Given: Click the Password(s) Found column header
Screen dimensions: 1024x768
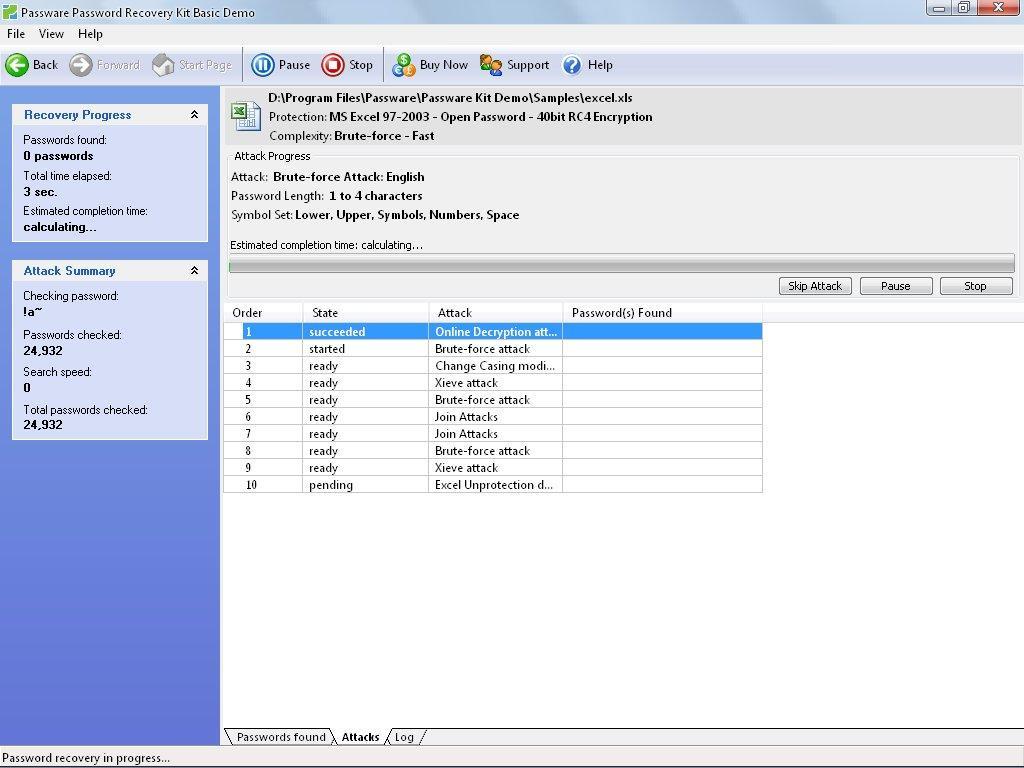Looking at the screenshot, I should 662,313.
